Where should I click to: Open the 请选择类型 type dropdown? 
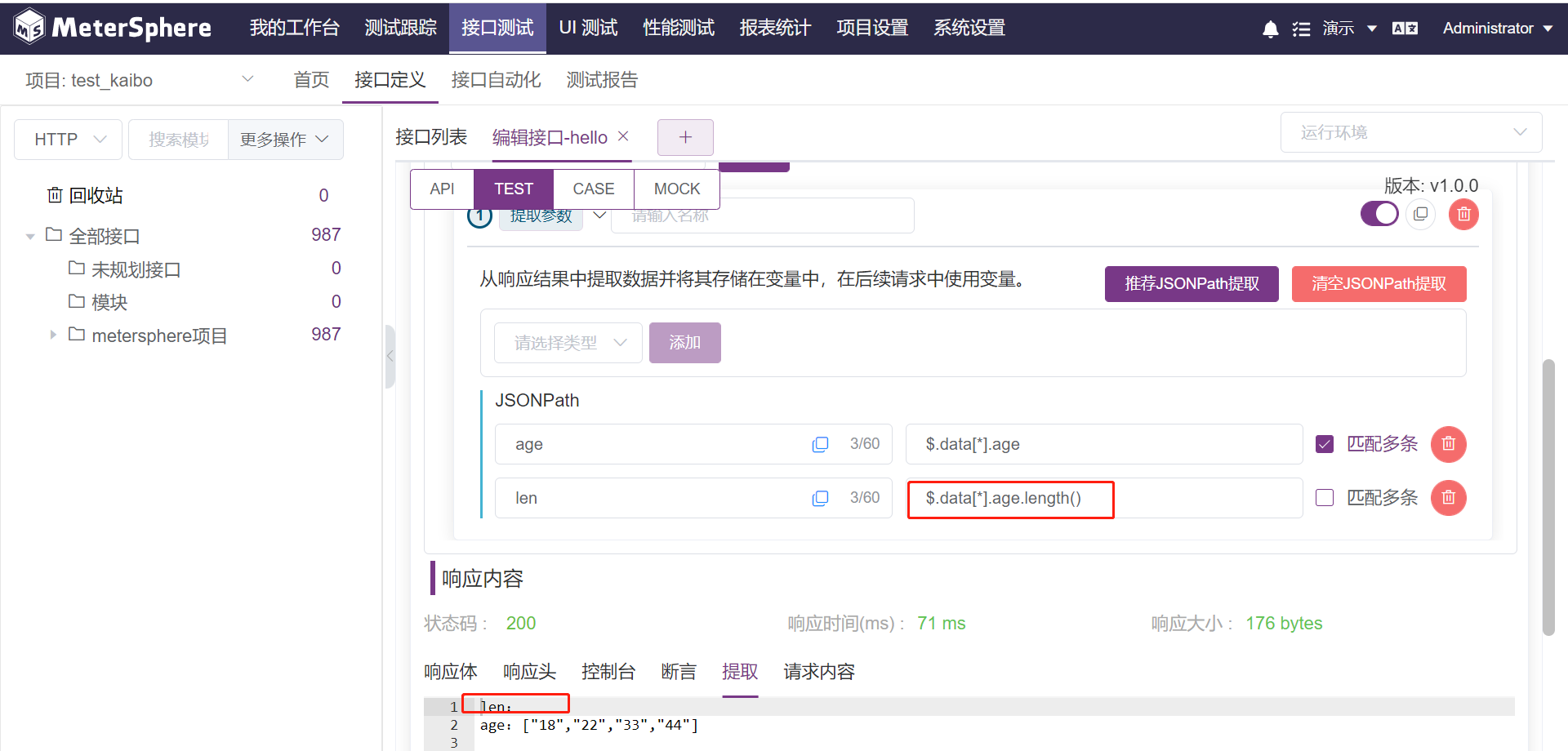point(568,343)
